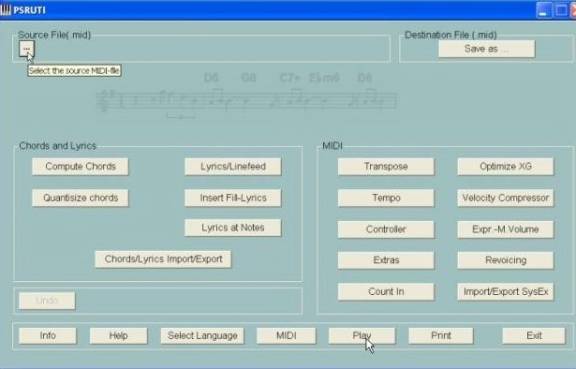Click the Play button
The width and height of the screenshot is (576, 369).
point(362,336)
